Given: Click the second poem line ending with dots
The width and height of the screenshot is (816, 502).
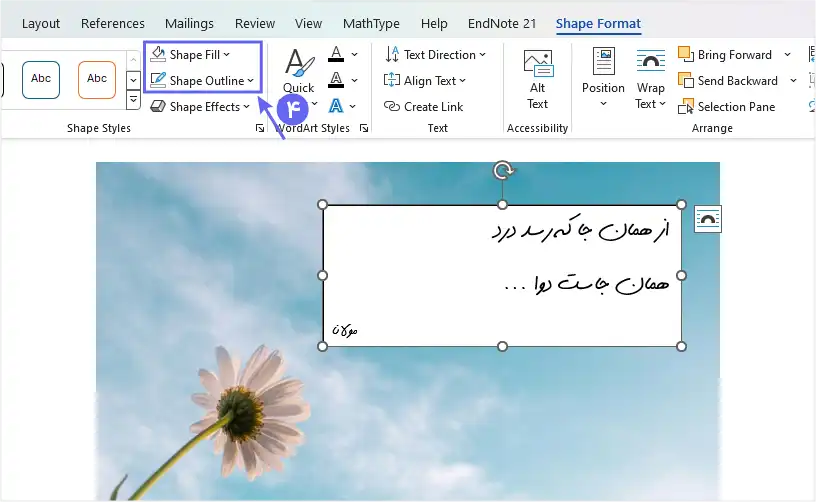Looking at the screenshot, I should 587,285.
